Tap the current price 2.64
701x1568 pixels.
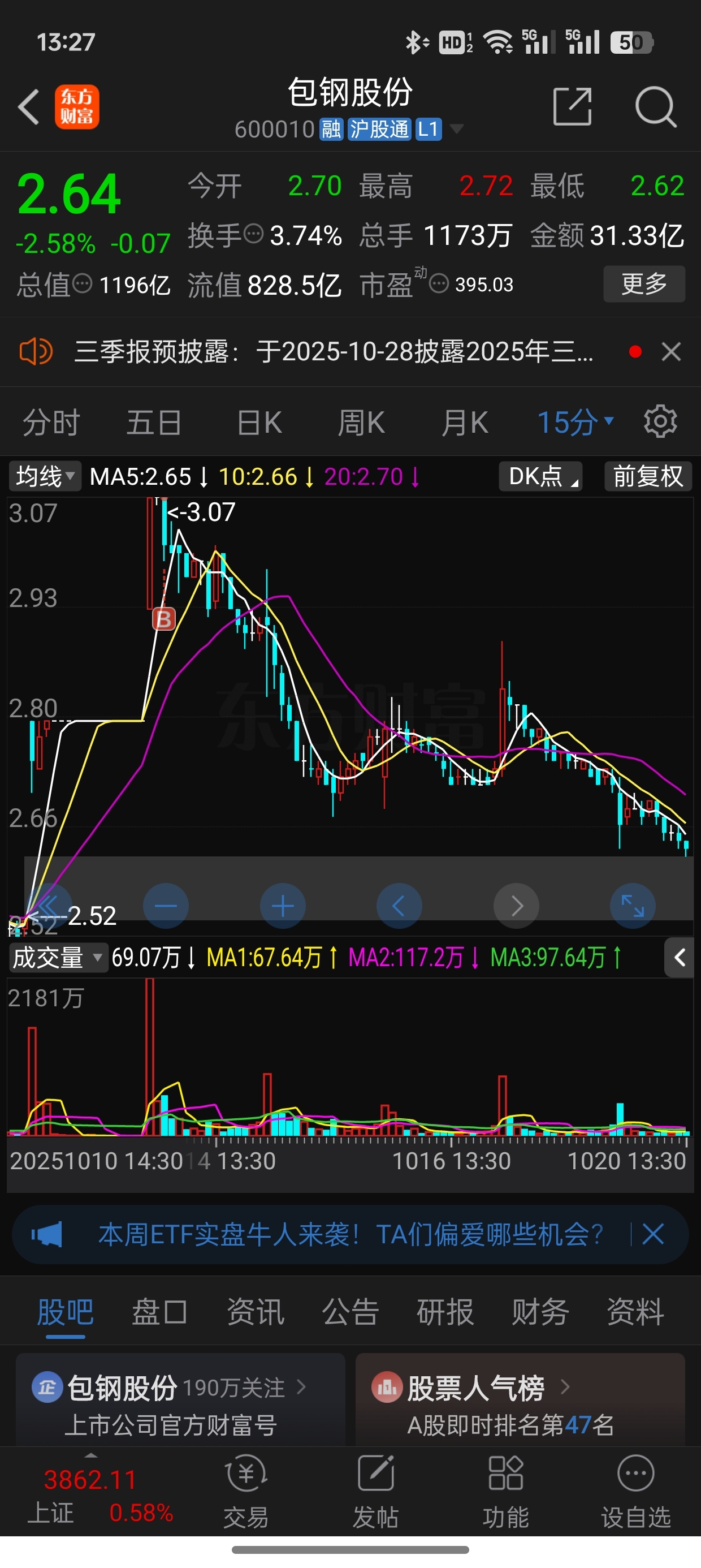click(x=69, y=194)
